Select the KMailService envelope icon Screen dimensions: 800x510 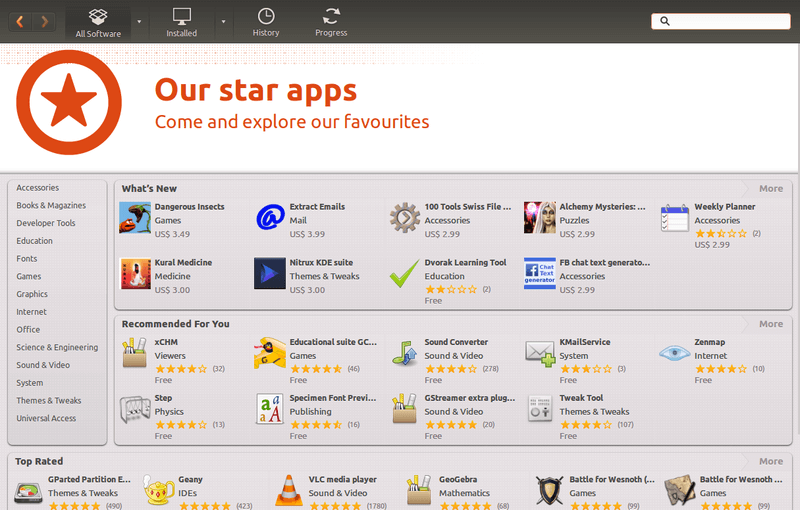(540, 353)
